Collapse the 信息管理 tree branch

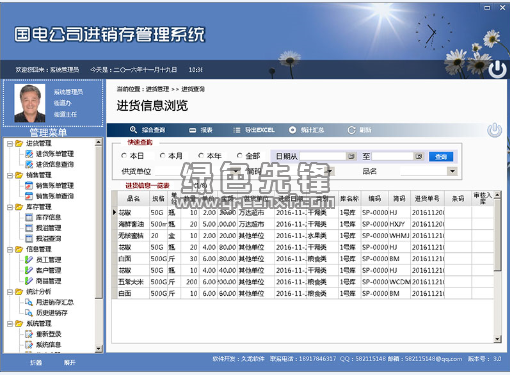click(10, 249)
